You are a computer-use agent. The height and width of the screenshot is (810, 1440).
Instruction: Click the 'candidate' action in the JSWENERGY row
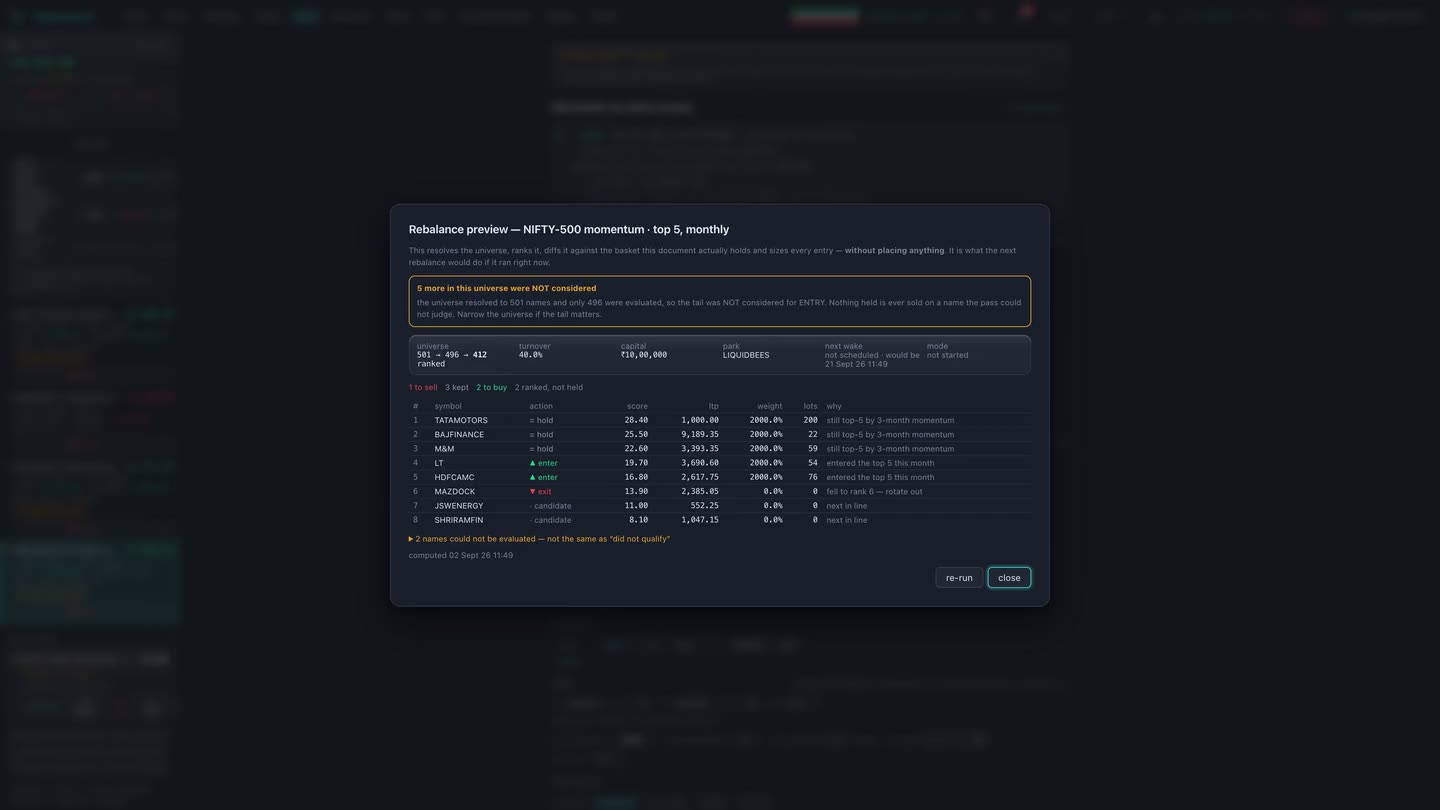pos(550,506)
